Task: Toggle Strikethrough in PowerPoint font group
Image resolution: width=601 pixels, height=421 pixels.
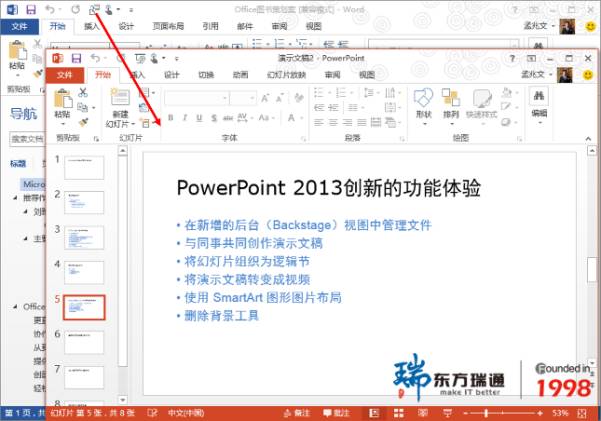Action: tap(228, 118)
